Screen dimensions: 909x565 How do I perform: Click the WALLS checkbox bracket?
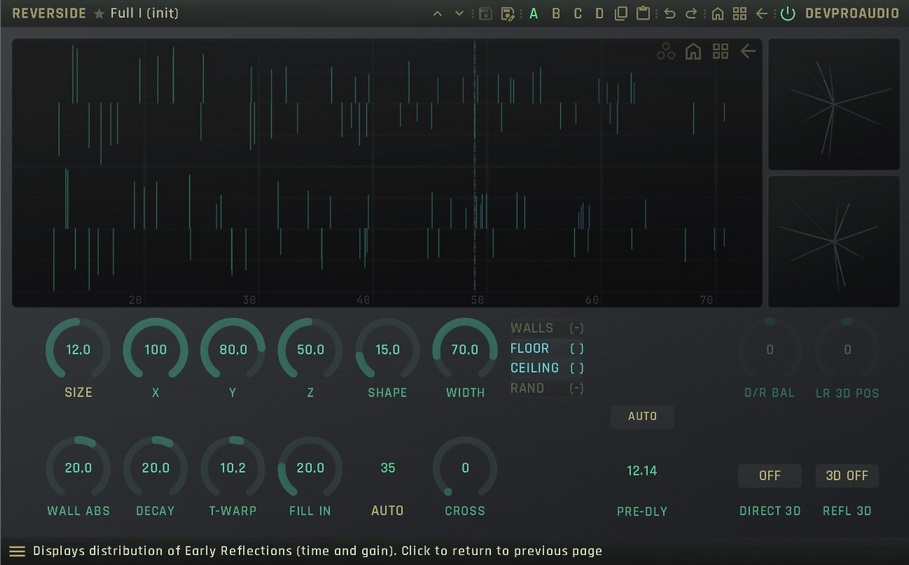point(576,328)
